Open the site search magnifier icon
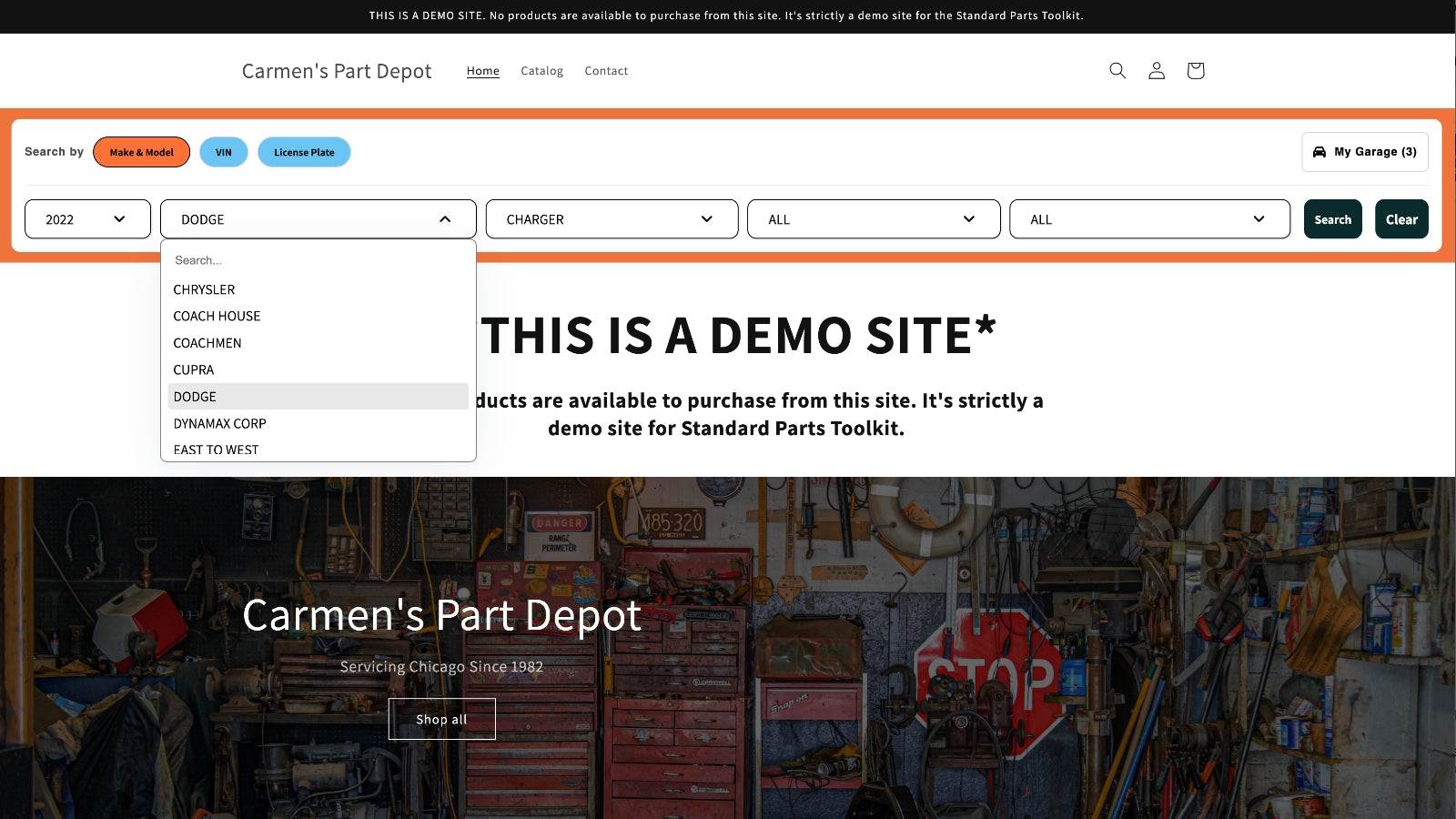The height and width of the screenshot is (819, 1456). point(1117,71)
